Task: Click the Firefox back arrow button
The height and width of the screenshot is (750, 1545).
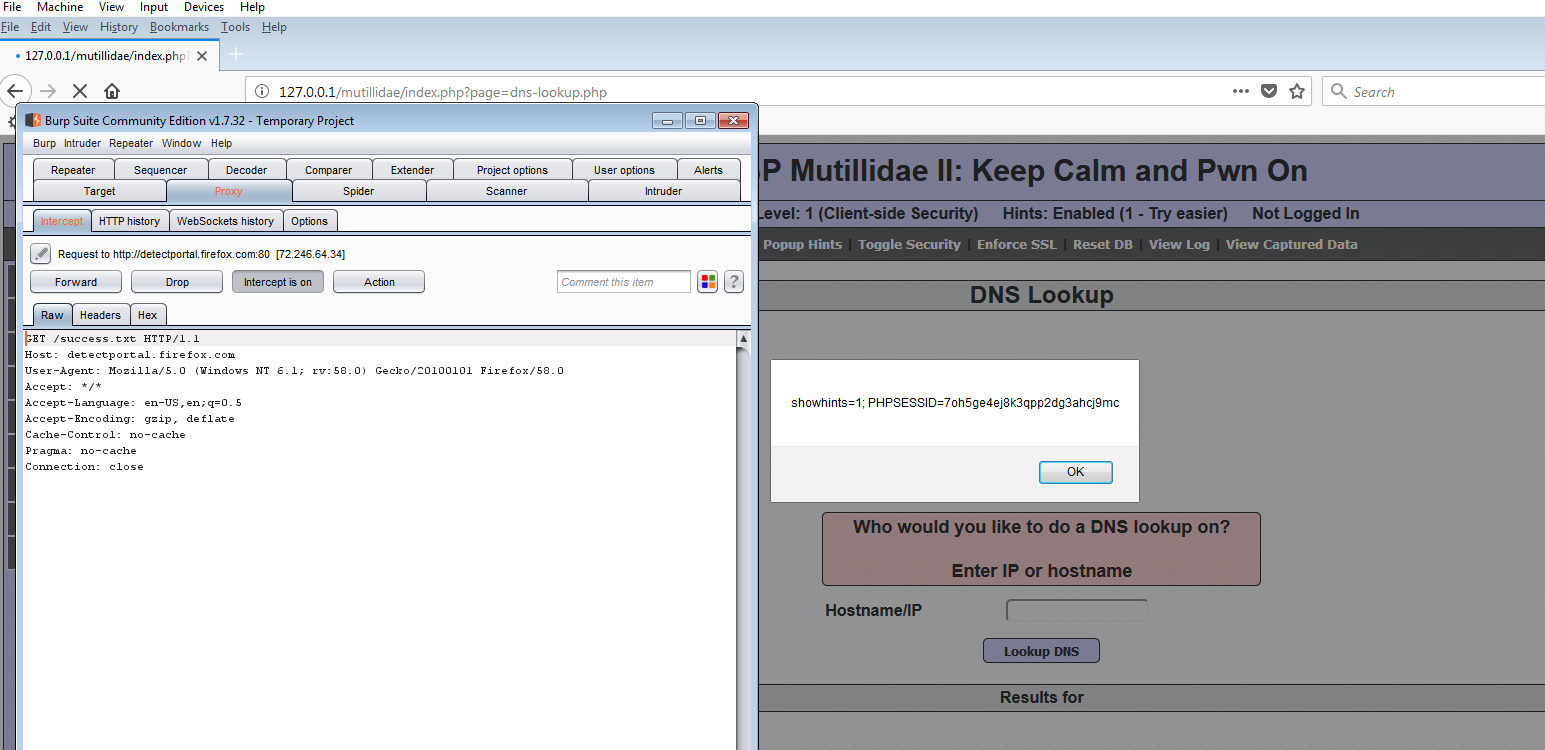Action: 14,91
